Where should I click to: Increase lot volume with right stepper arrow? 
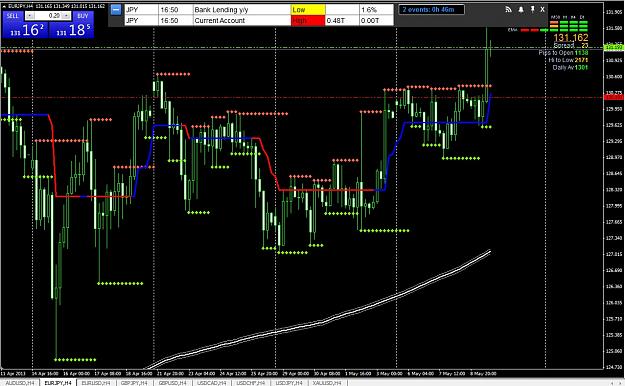(x=66, y=16)
